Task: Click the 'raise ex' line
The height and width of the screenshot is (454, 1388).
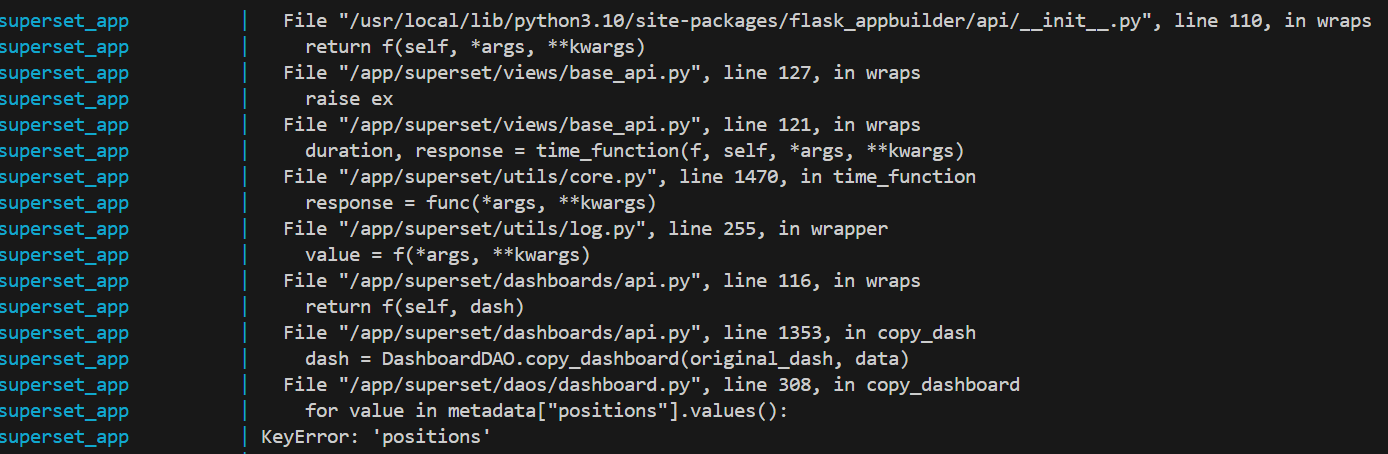Action: click(x=349, y=99)
